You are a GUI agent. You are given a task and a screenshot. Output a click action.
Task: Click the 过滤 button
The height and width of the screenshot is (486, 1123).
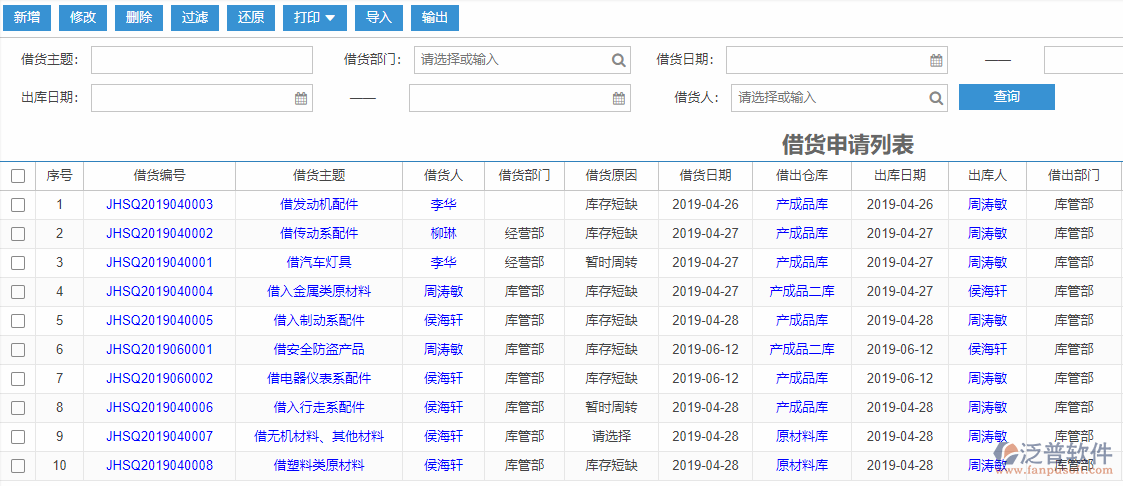(195, 18)
